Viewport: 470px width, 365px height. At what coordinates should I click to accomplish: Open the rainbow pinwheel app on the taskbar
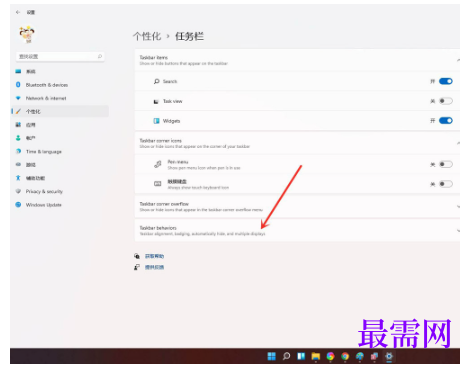click(330, 356)
